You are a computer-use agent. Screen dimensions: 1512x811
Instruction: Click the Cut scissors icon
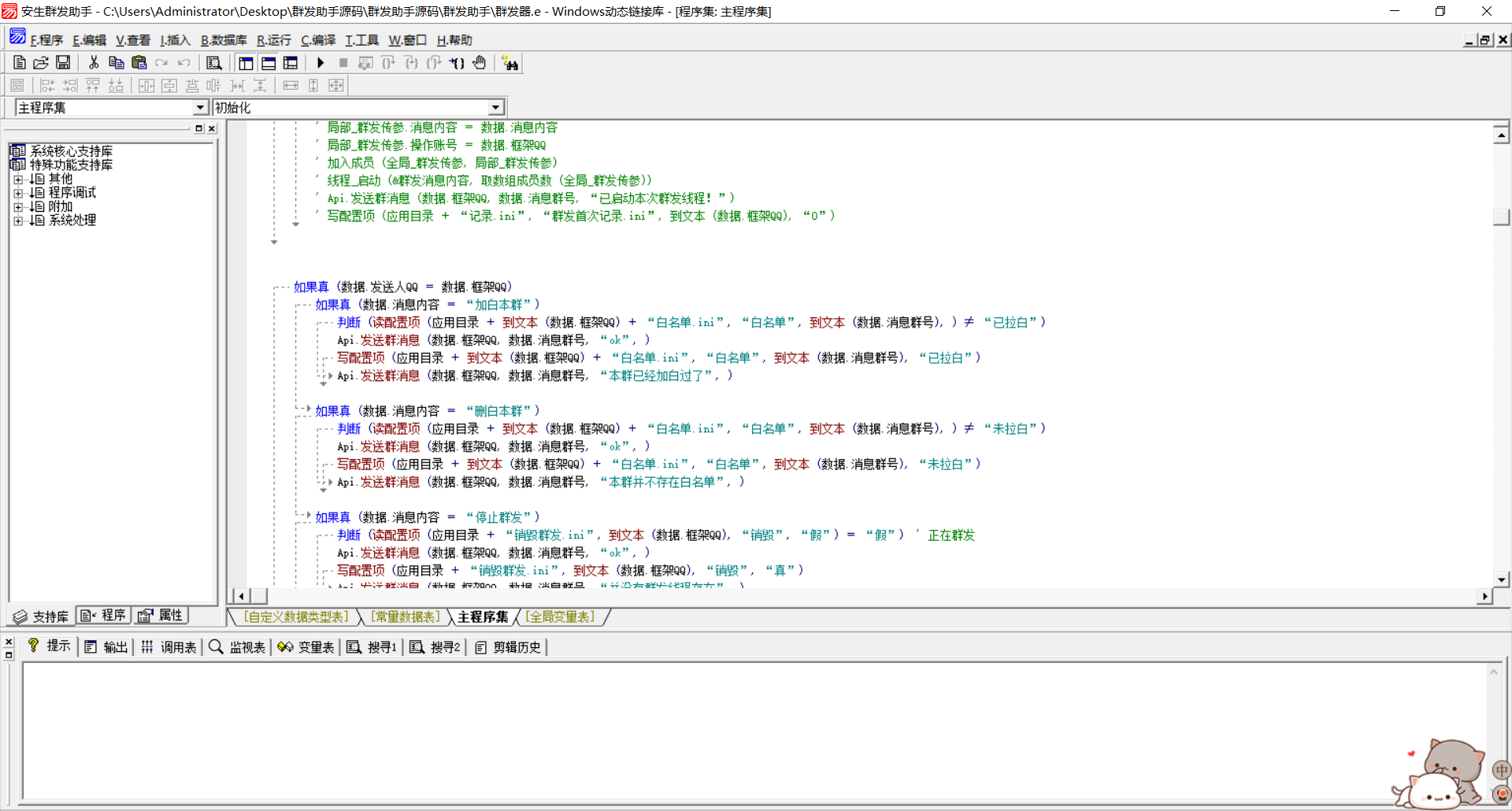coord(94,63)
